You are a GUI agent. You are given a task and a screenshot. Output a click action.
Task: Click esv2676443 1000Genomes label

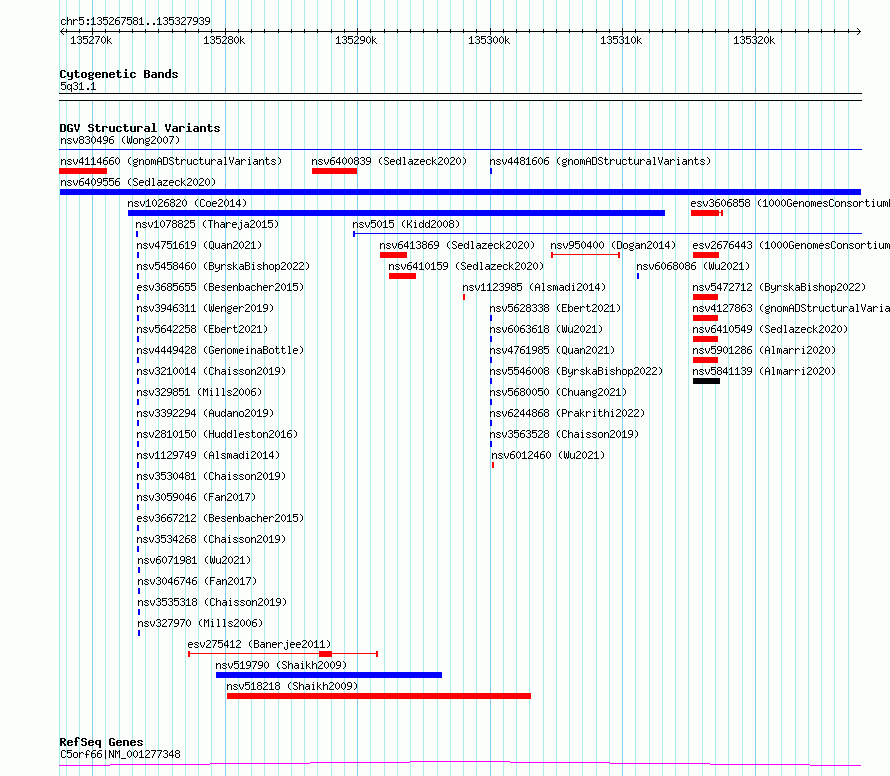791,245
